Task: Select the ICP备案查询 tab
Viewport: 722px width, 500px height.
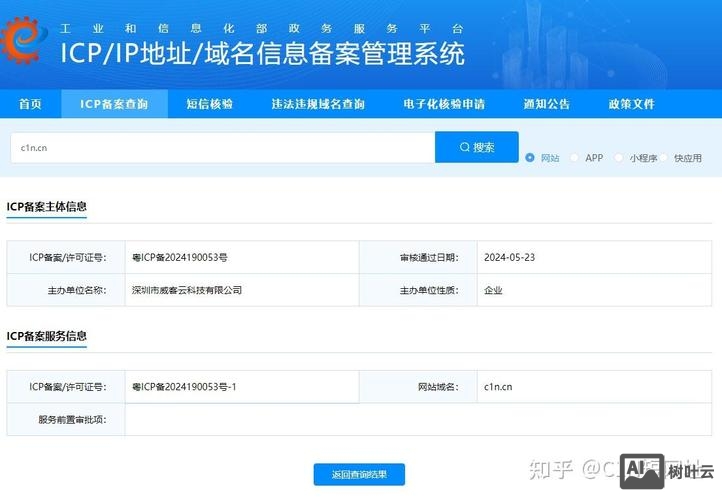Action: 114,104
